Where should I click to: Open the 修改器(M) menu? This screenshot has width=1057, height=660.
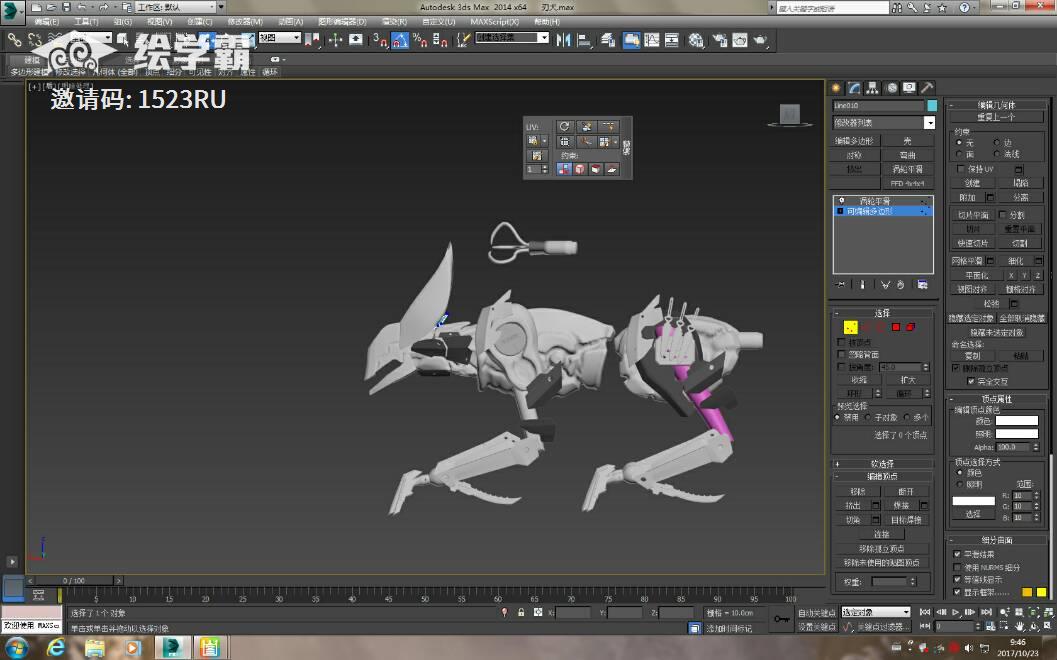point(245,22)
